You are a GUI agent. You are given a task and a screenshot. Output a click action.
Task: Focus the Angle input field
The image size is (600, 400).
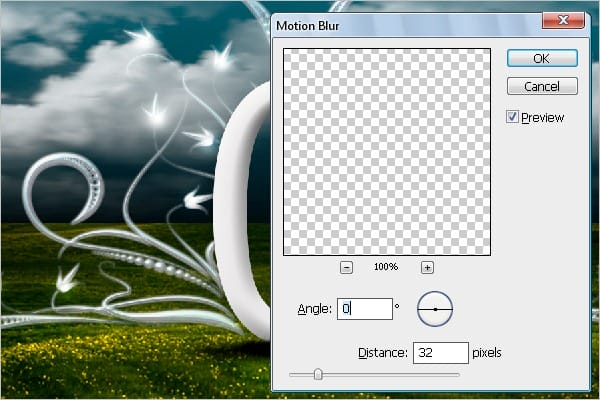coord(365,310)
